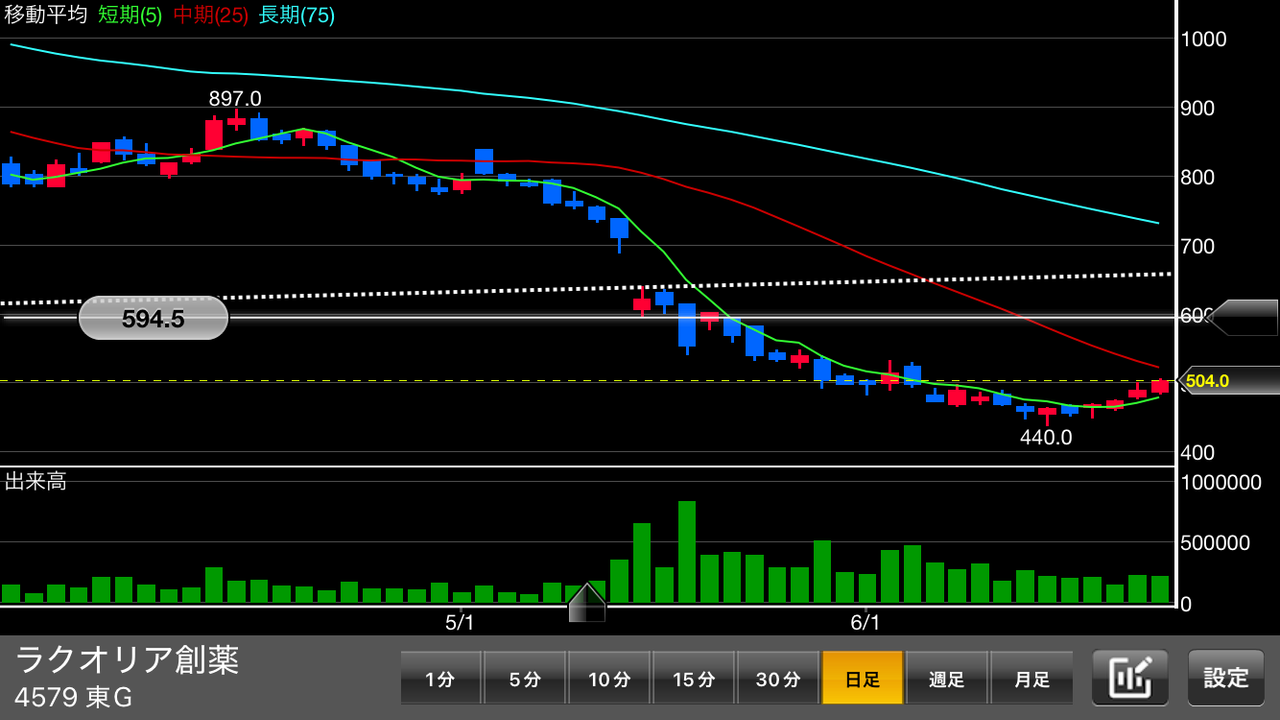Tap the 長期(75) moving average legend
This screenshot has width=1280, height=720.
(x=297, y=15)
